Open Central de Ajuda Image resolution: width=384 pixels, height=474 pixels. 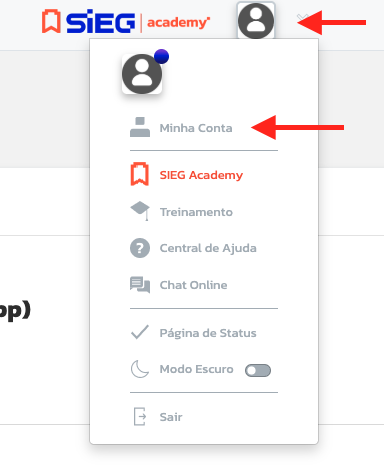pyautogui.click(x=208, y=248)
